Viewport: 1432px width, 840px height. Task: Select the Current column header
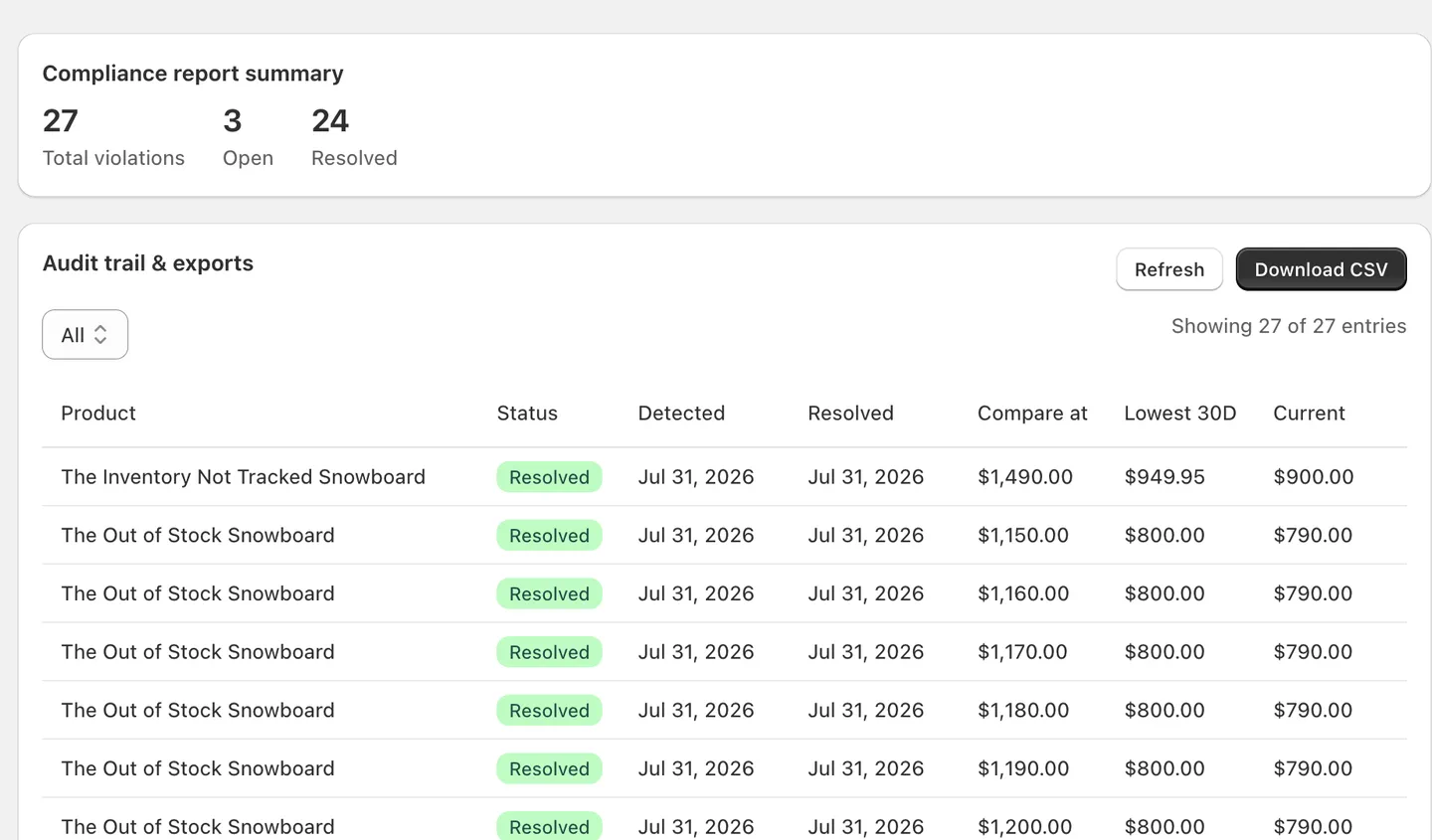pos(1309,414)
